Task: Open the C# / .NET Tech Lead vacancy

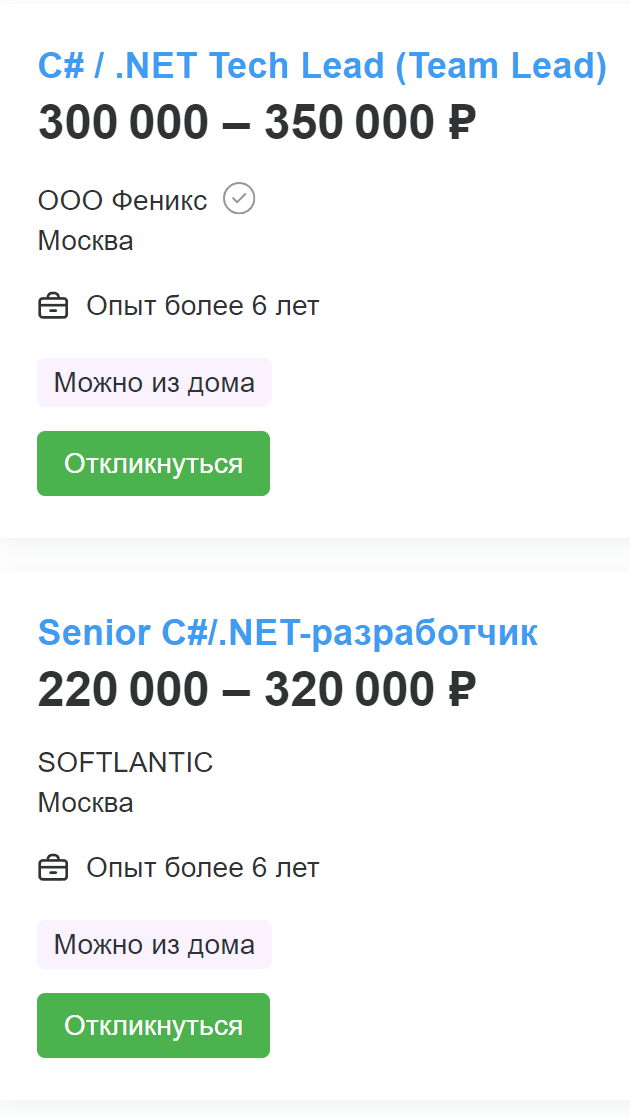Action: (322, 66)
